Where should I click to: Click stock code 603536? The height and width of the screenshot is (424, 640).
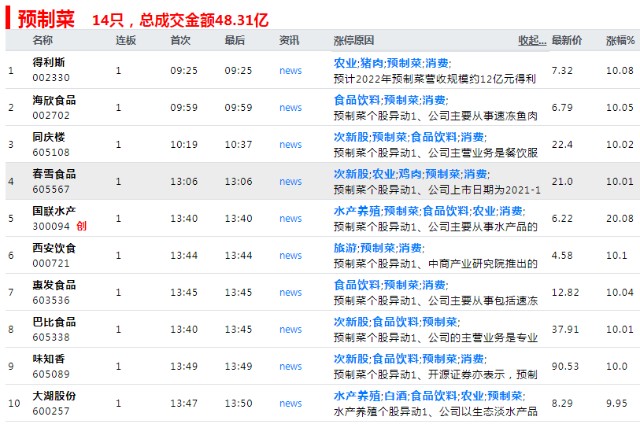pyautogui.click(x=51, y=300)
